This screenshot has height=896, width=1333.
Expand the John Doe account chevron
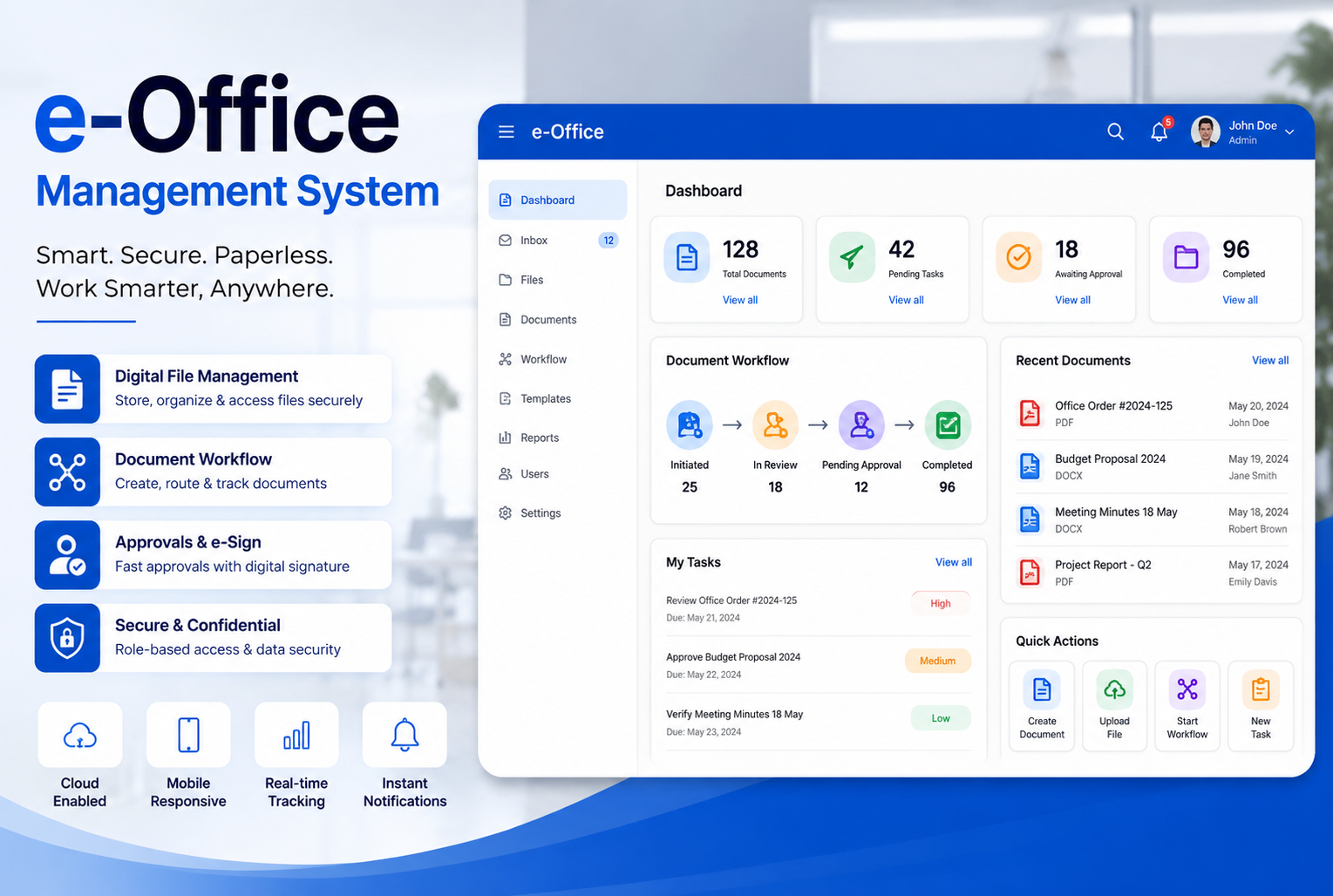tap(1289, 132)
